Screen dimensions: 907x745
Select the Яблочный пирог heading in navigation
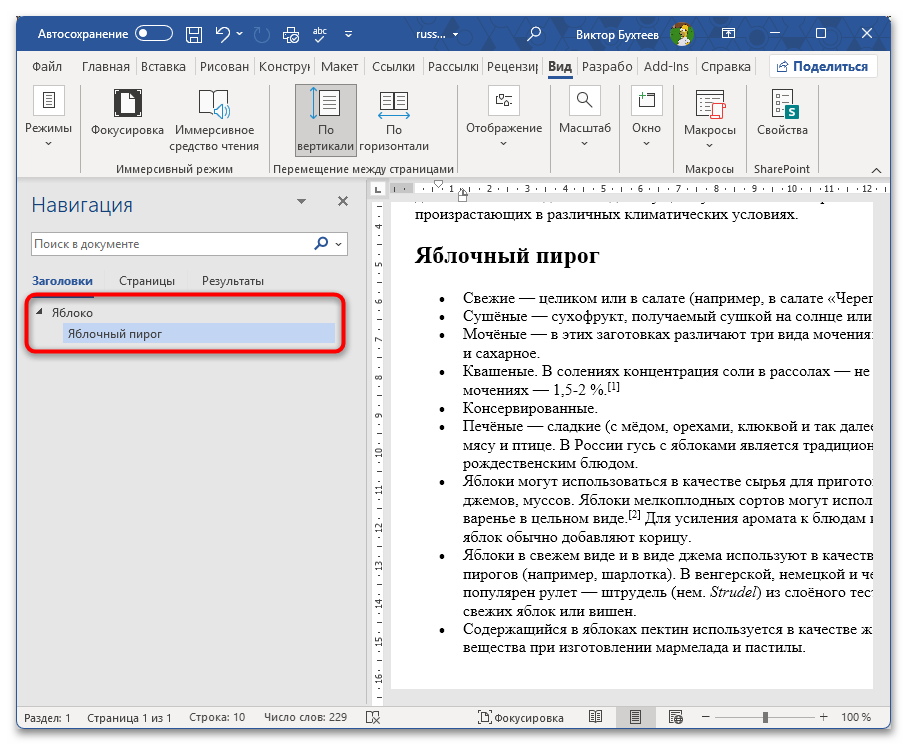coord(198,334)
